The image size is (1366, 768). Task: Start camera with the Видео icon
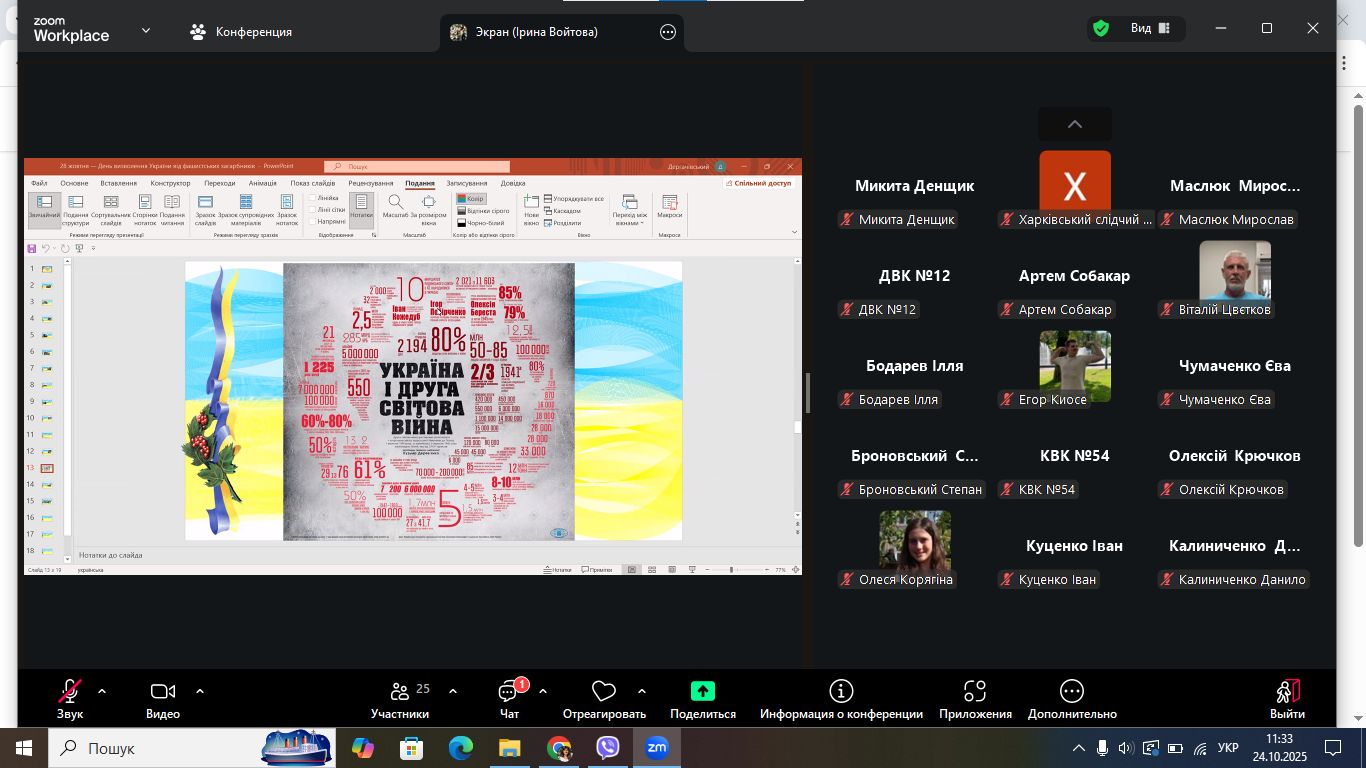pyautogui.click(x=162, y=692)
